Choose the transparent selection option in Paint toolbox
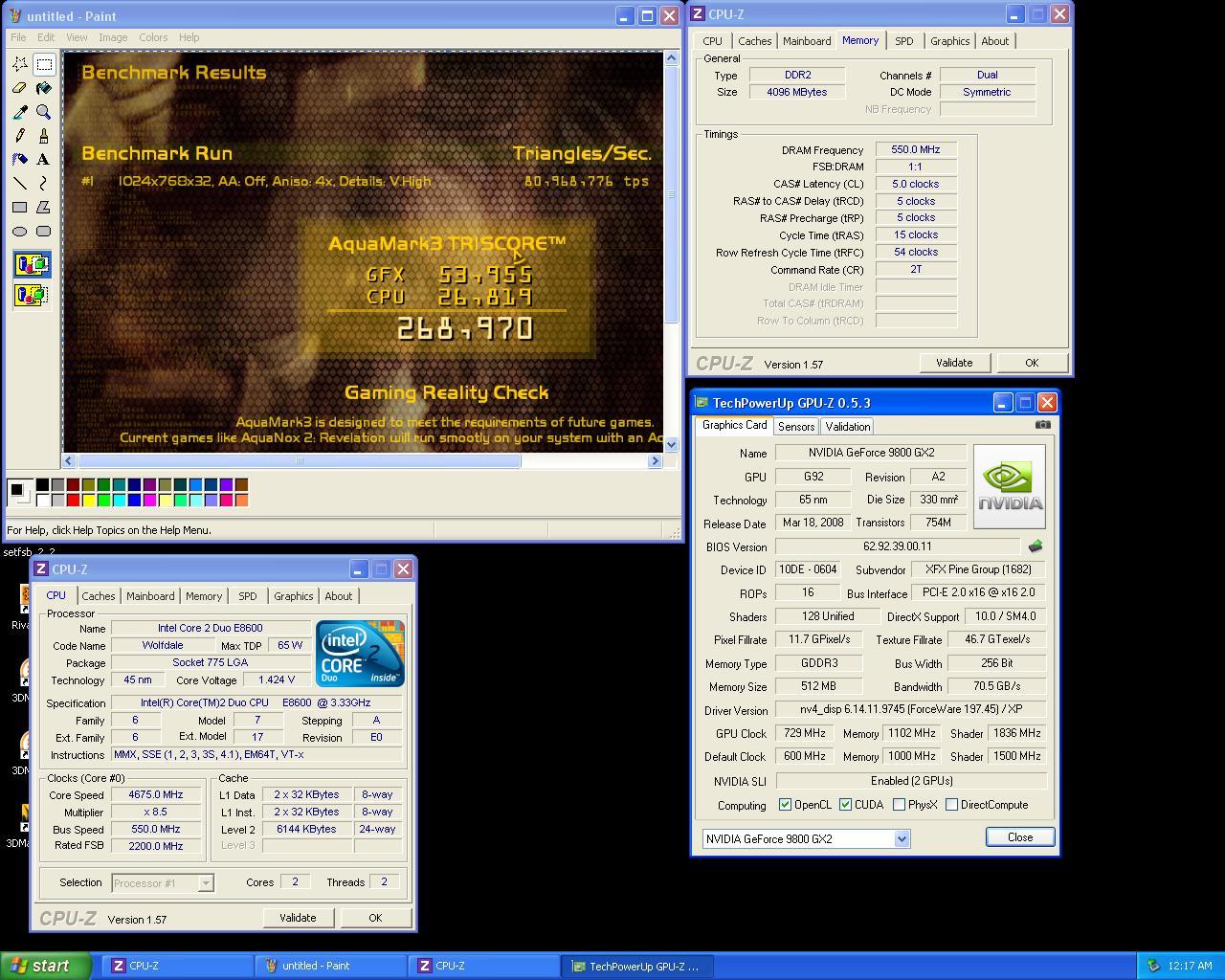Image resolution: width=1225 pixels, height=980 pixels. click(32, 295)
